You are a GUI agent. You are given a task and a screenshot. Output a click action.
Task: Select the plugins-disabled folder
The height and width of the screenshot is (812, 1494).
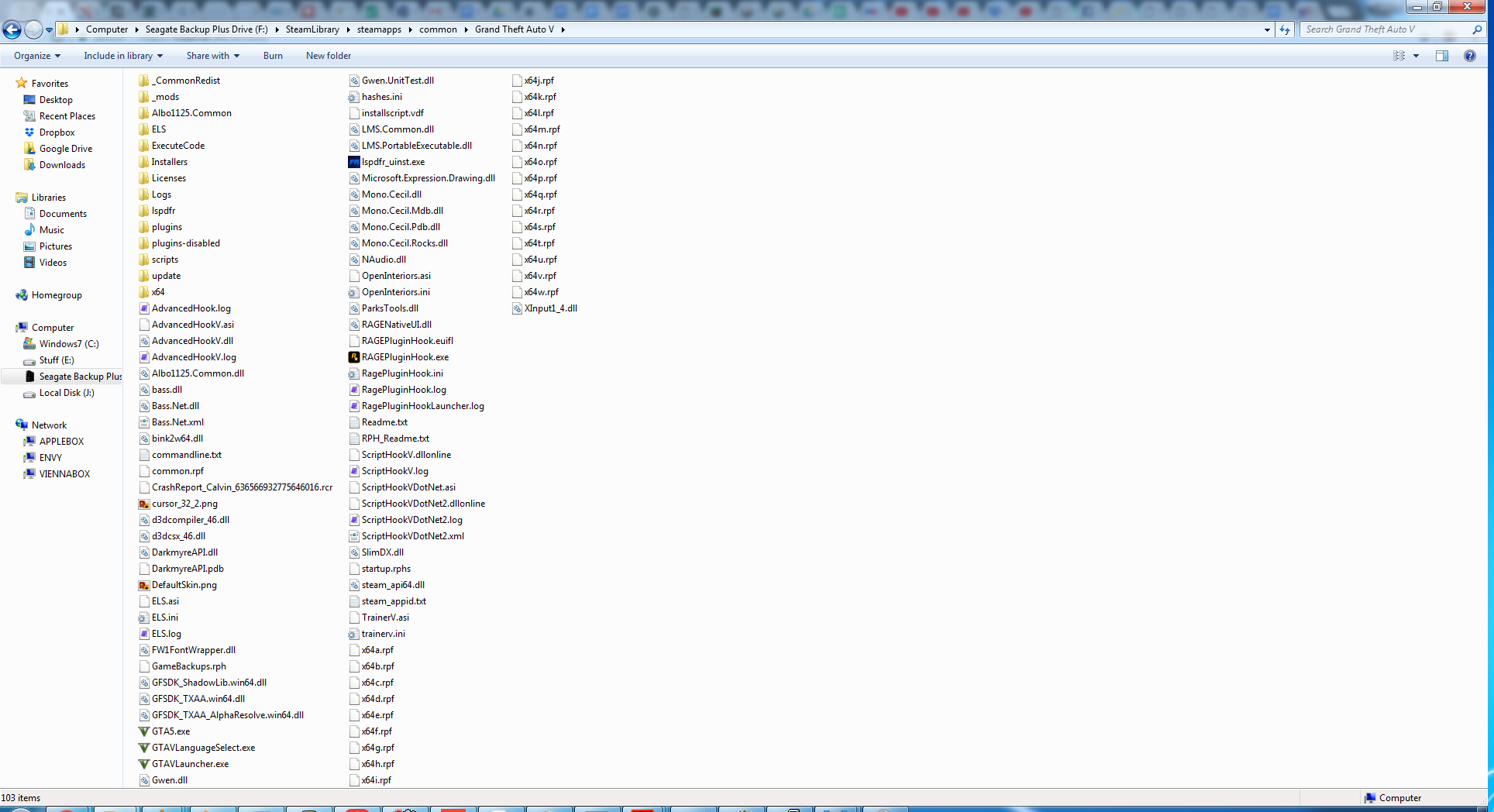pos(186,243)
